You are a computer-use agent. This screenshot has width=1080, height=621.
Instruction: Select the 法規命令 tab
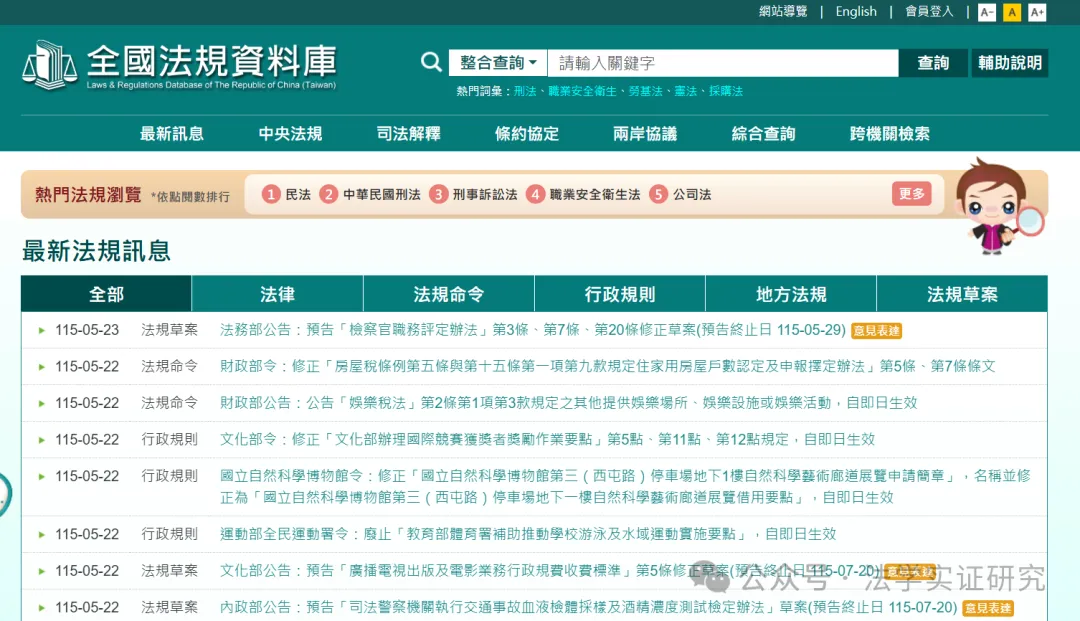(x=448, y=294)
